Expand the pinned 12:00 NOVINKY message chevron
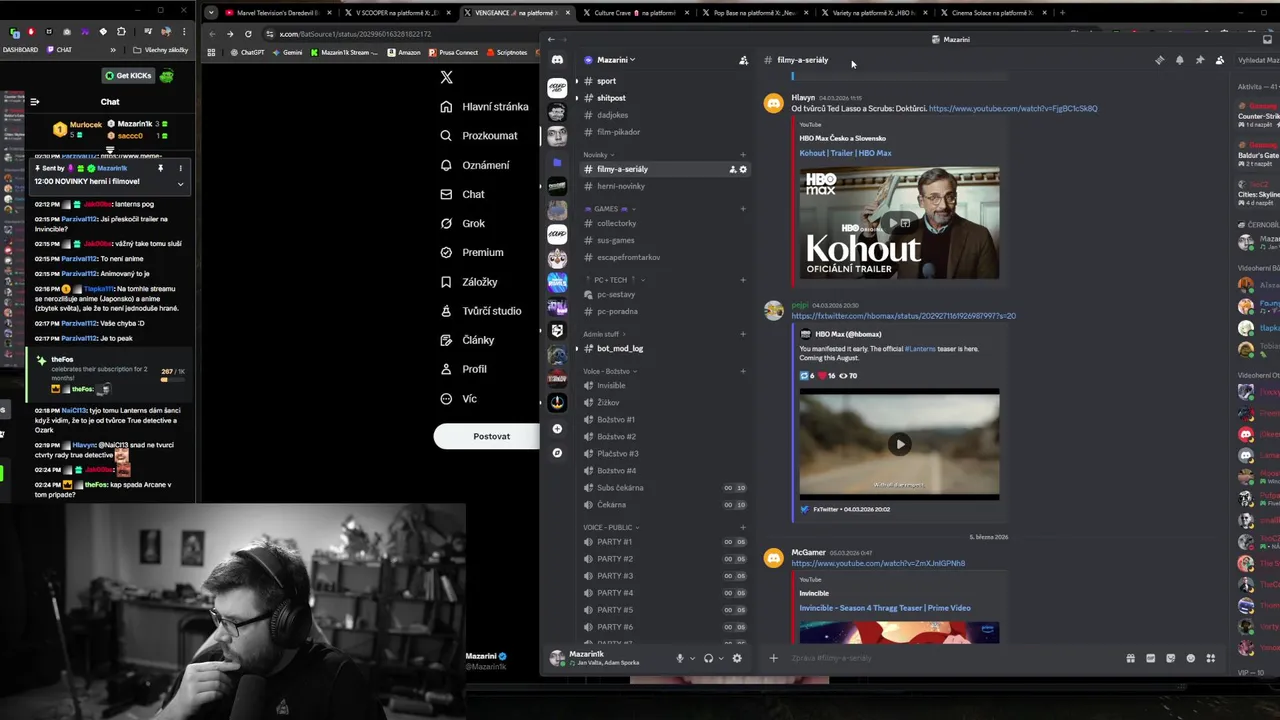 click(180, 183)
